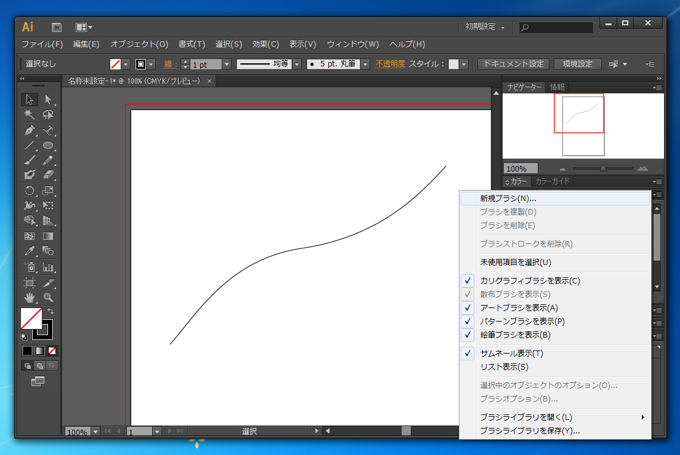Select the Eyedropper tool
680x455 pixels.
(x=29, y=251)
